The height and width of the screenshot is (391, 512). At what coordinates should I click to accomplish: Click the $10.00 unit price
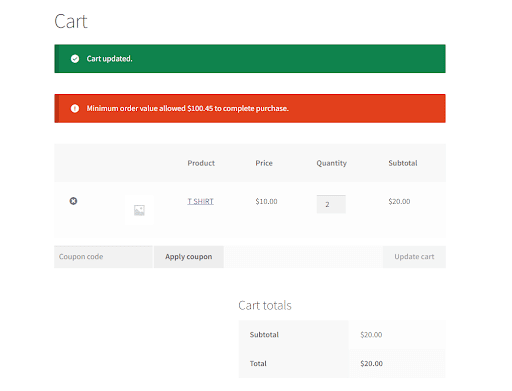point(266,201)
